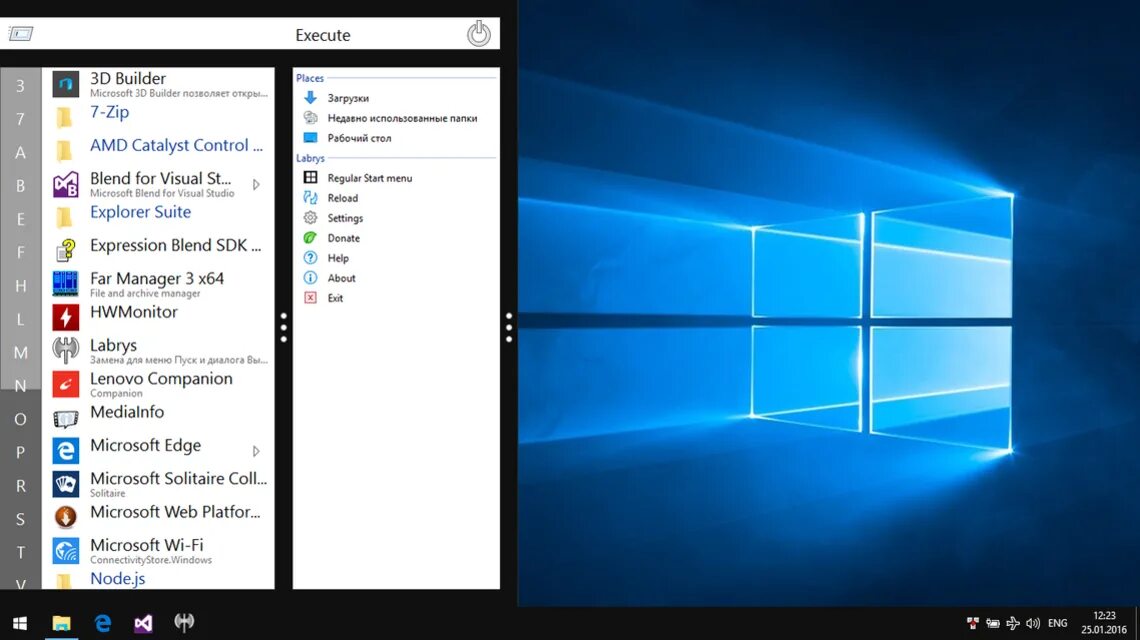Open the AMD Catalyst Control folder icon
Screen dimensions: 1140x640
point(65,150)
